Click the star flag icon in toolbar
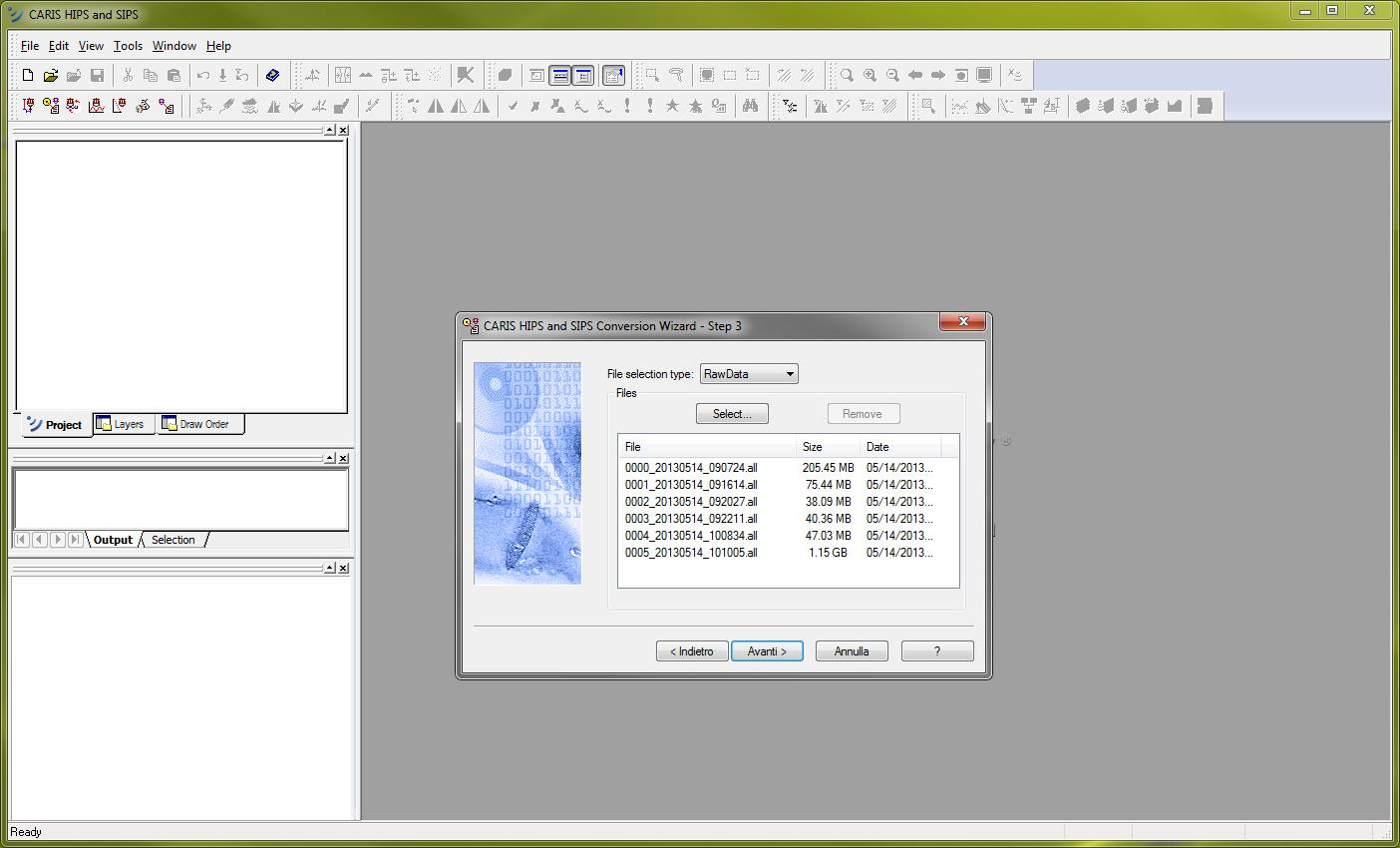 (672, 106)
